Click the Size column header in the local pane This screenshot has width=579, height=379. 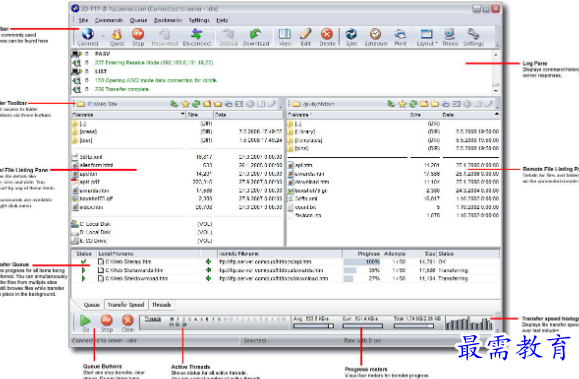tap(199, 115)
